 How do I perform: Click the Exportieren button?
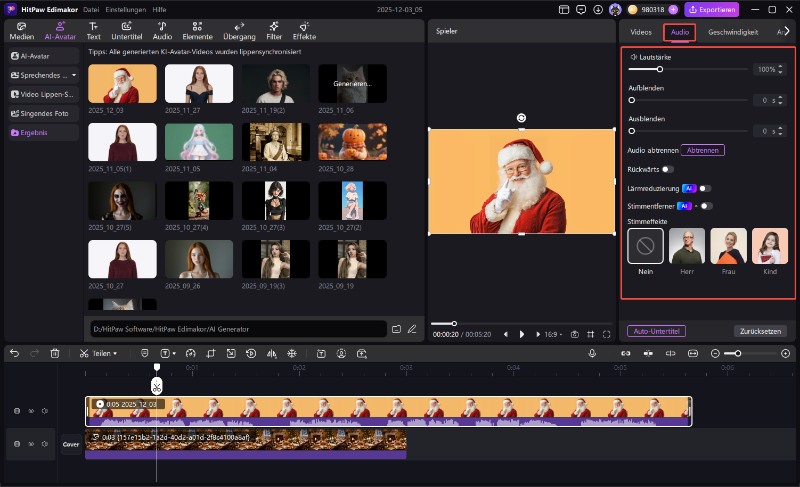pos(711,10)
